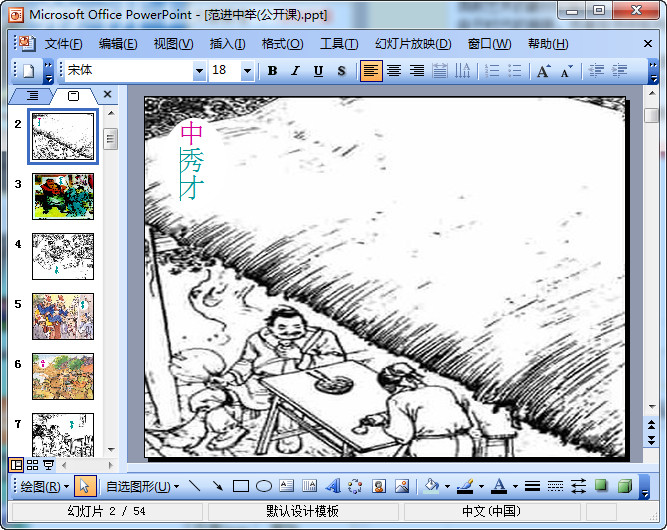The height and width of the screenshot is (530, 667).
Task: Start slide show from current slide icon
Action: (48, 465)
